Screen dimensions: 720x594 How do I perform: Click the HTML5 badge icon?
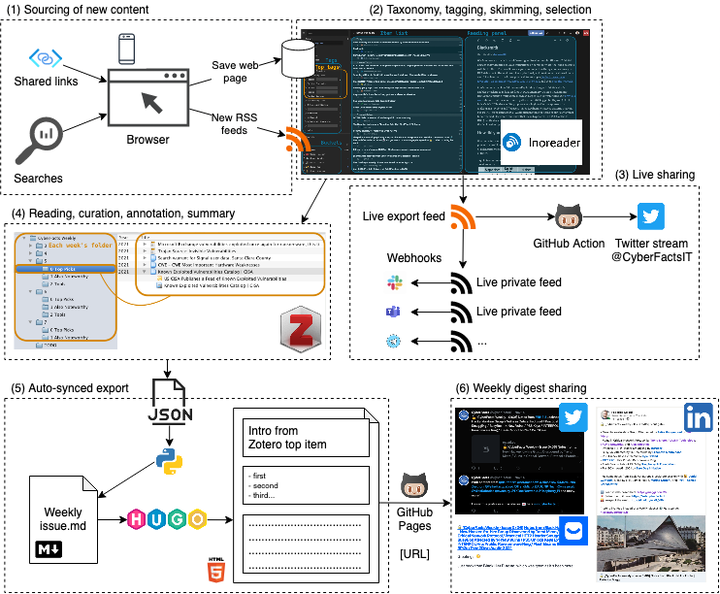coord(214,574)
